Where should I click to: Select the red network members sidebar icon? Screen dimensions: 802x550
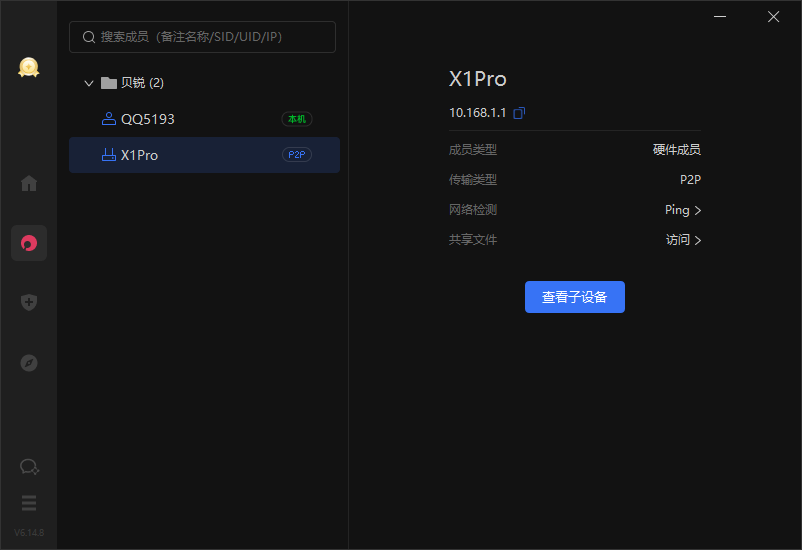pyautogui.click(x=29, y=243)
